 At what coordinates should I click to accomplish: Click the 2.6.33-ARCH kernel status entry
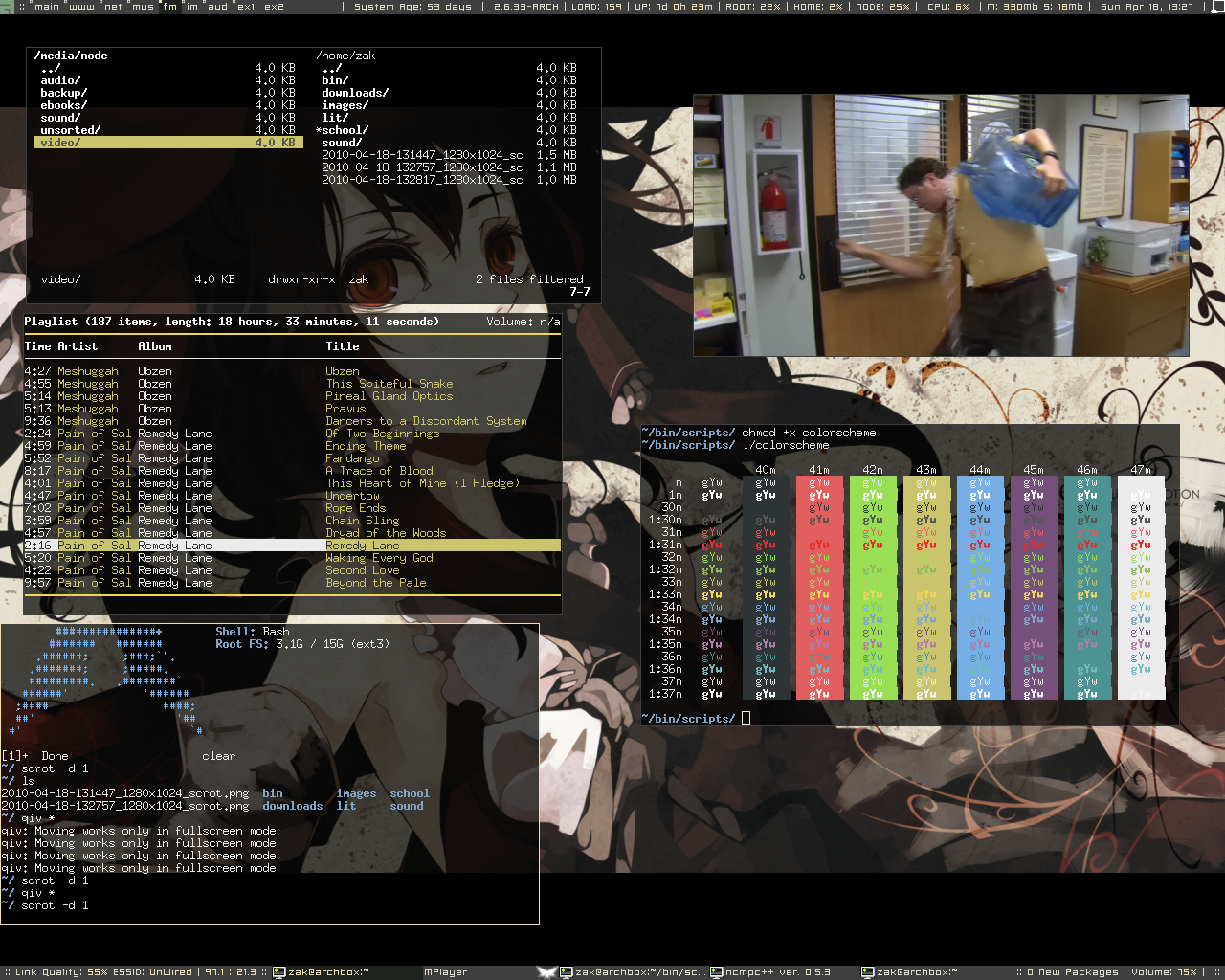tap(526, 6)
